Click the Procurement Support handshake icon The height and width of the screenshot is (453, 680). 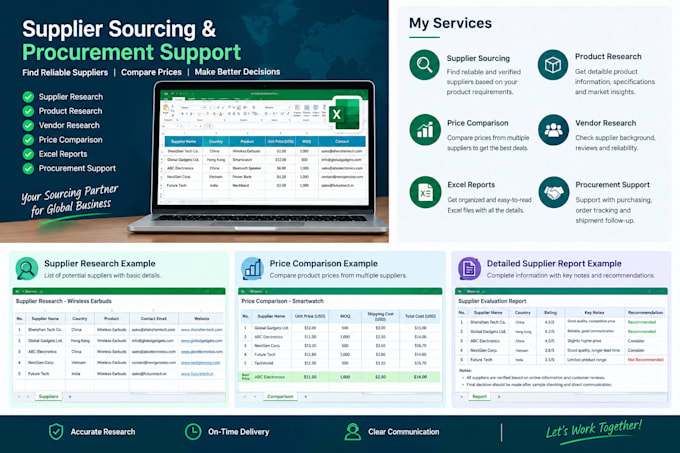coord(554,192)
